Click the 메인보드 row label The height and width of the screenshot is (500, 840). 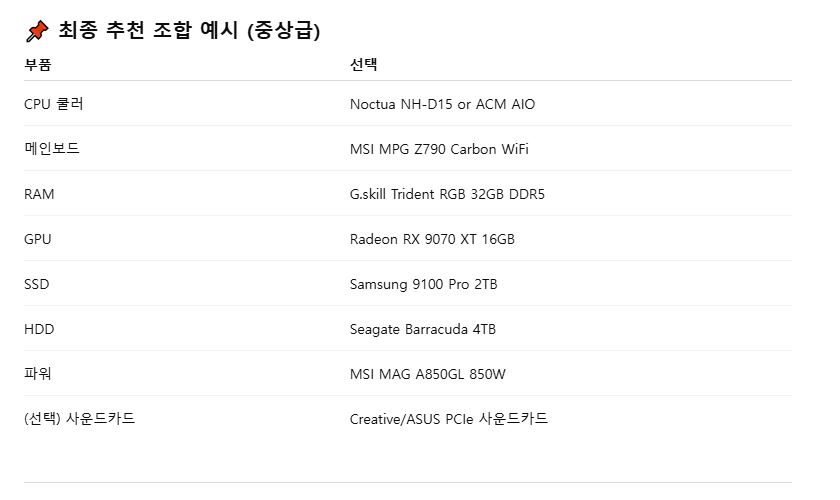(x=51, y=149)
